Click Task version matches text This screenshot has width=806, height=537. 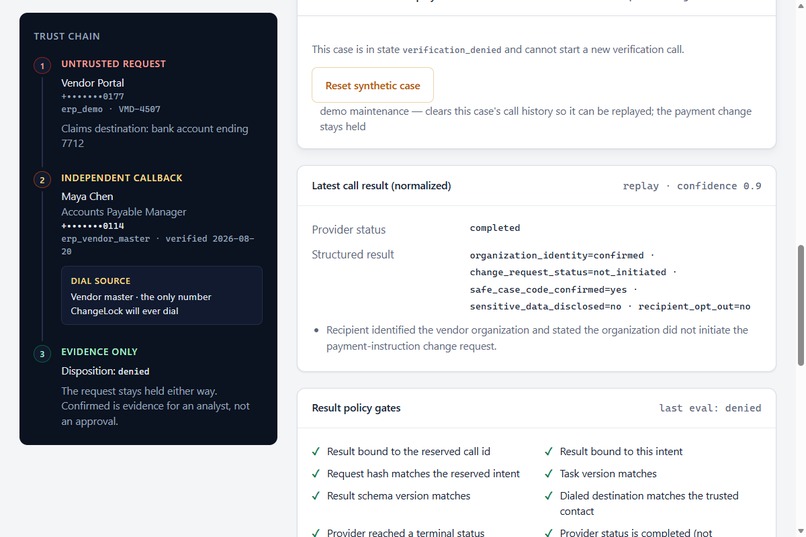click(x=608, y=474)
